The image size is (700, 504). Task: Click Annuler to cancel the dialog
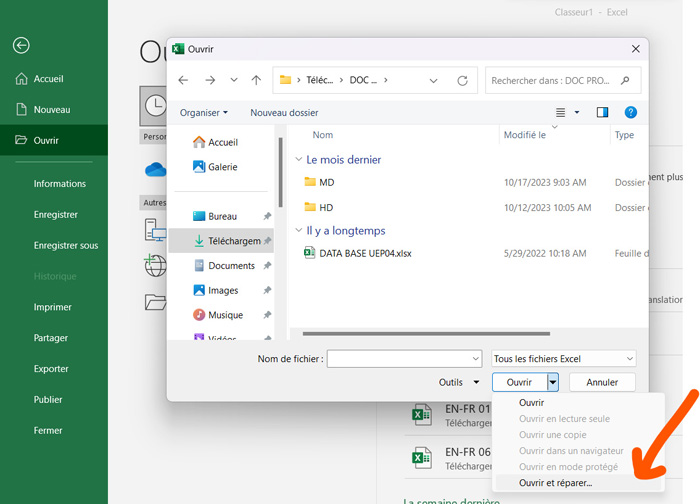pos(602,383)
